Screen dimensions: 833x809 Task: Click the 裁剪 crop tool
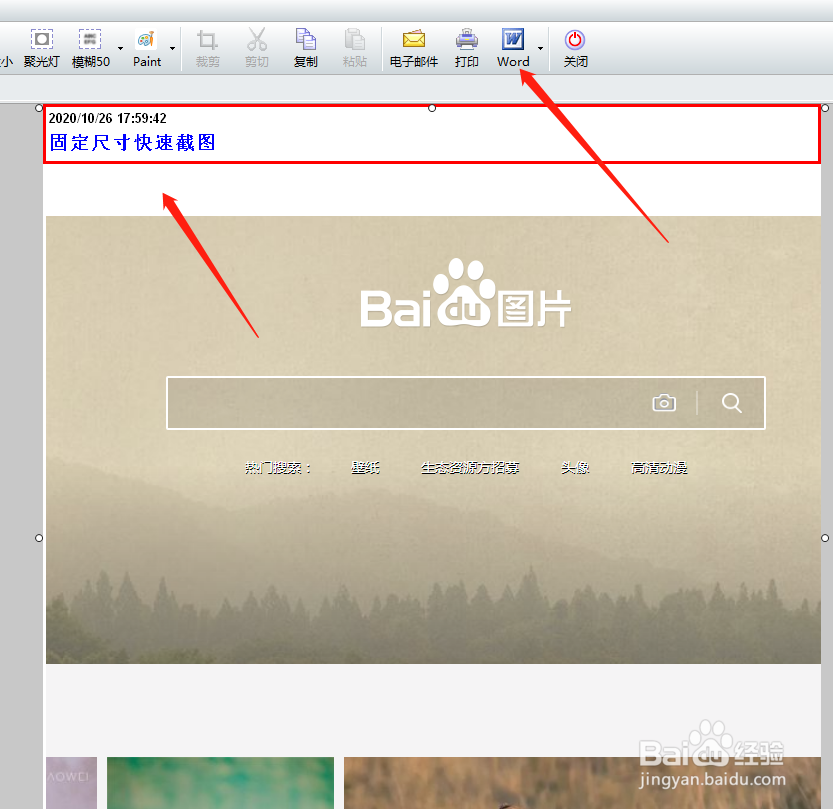pyautogui.click(x=207, y=48)
